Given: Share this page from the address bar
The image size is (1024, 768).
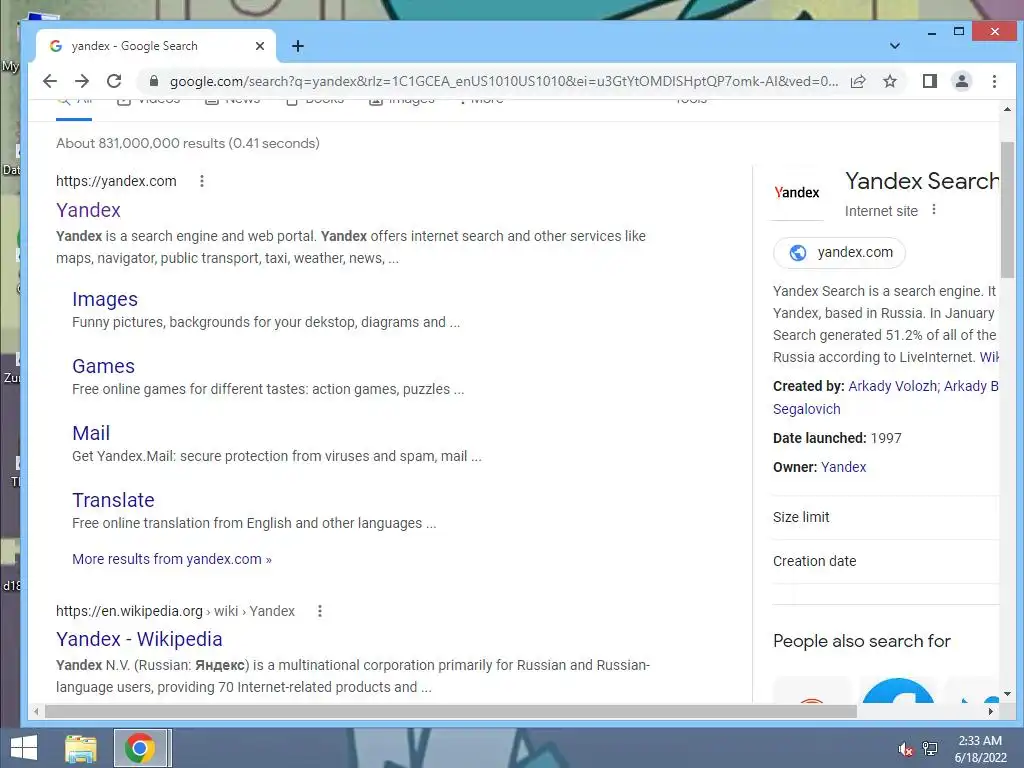Looking at the screenshot, I should [858, 81].
